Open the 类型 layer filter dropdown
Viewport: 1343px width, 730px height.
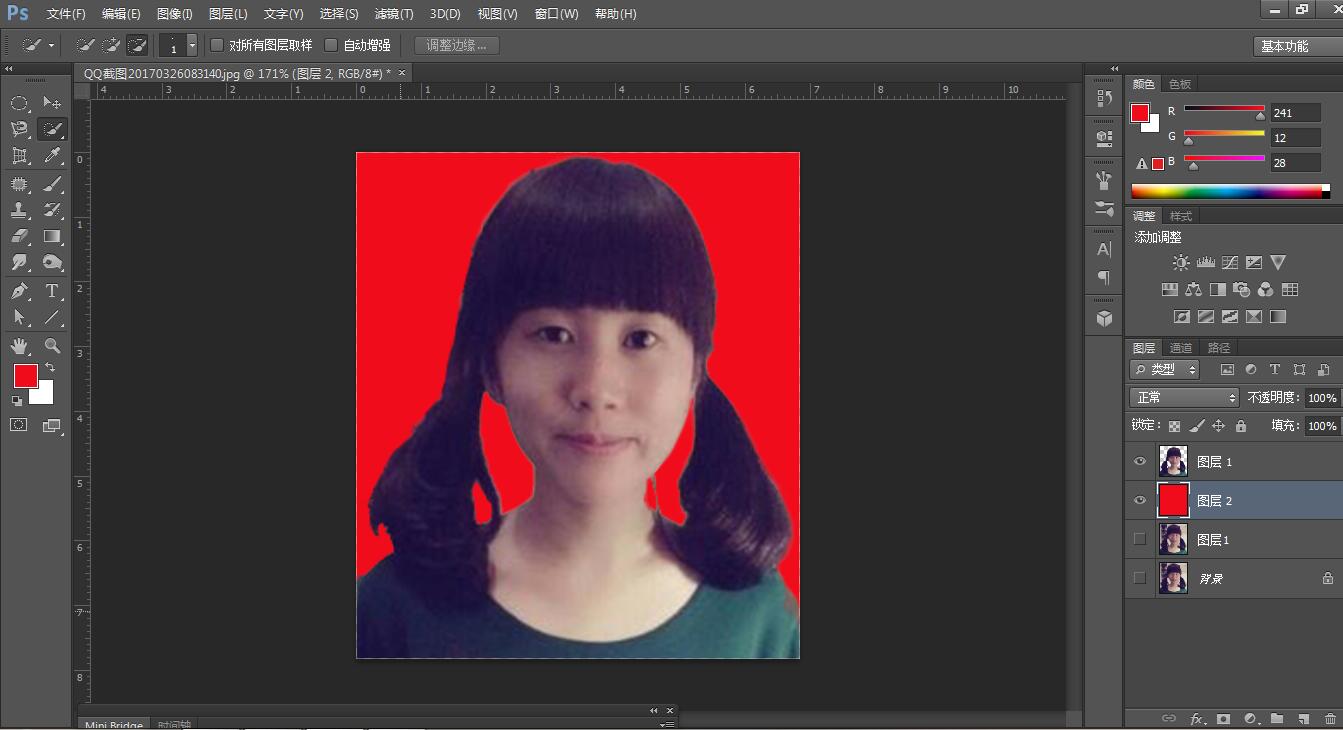[x=1165, y=370]
